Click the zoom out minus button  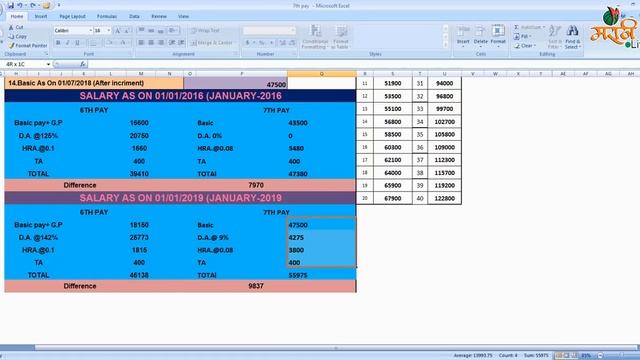click(x=600, y=356)
